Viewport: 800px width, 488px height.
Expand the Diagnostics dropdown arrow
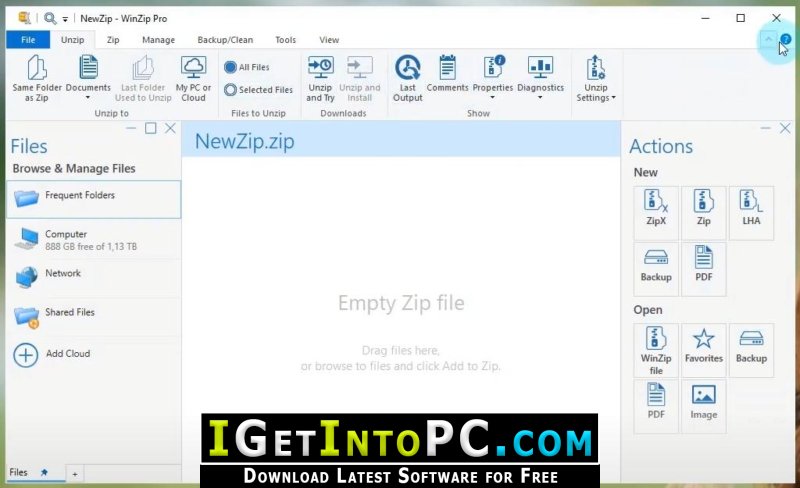tap(540, 97)
